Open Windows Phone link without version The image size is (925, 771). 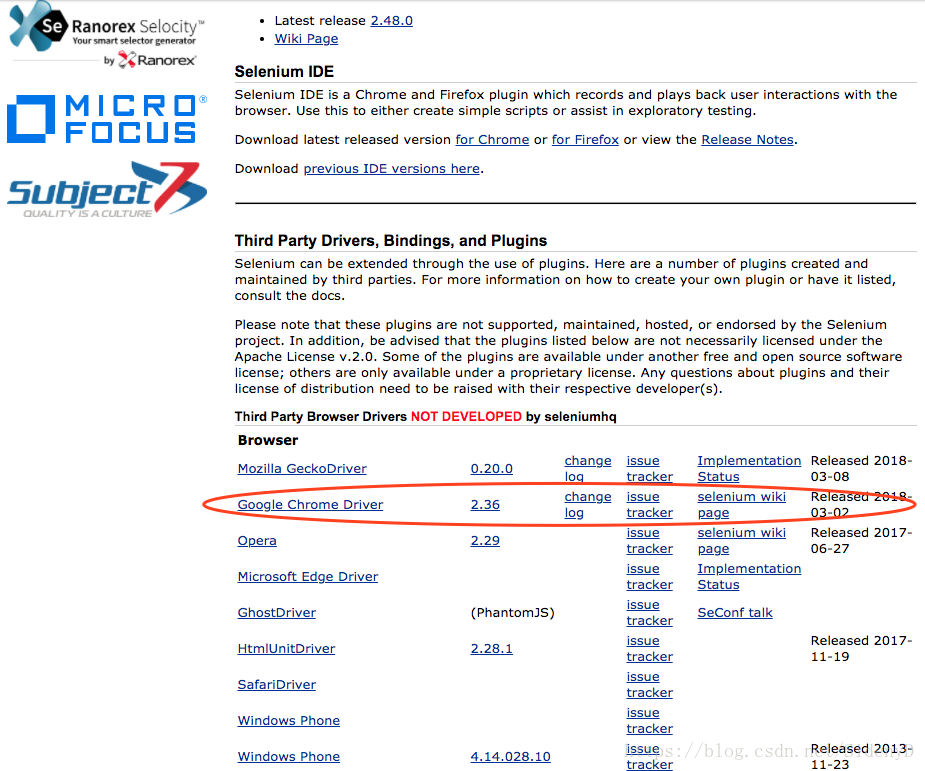(288, 721)
